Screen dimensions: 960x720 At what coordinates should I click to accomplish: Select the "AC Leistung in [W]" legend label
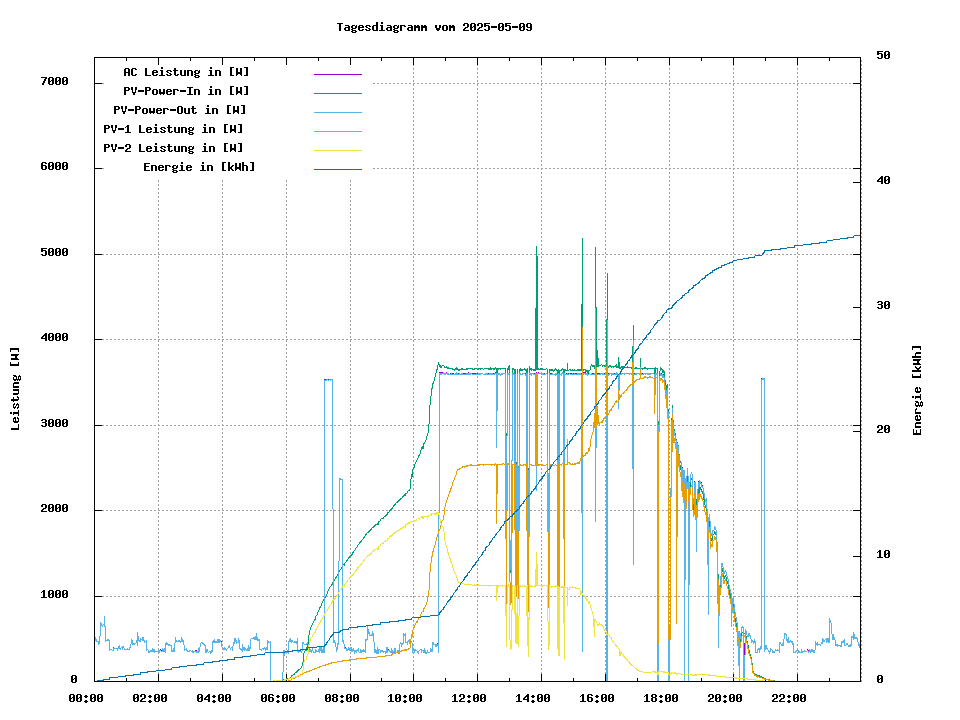coord(186,72)
